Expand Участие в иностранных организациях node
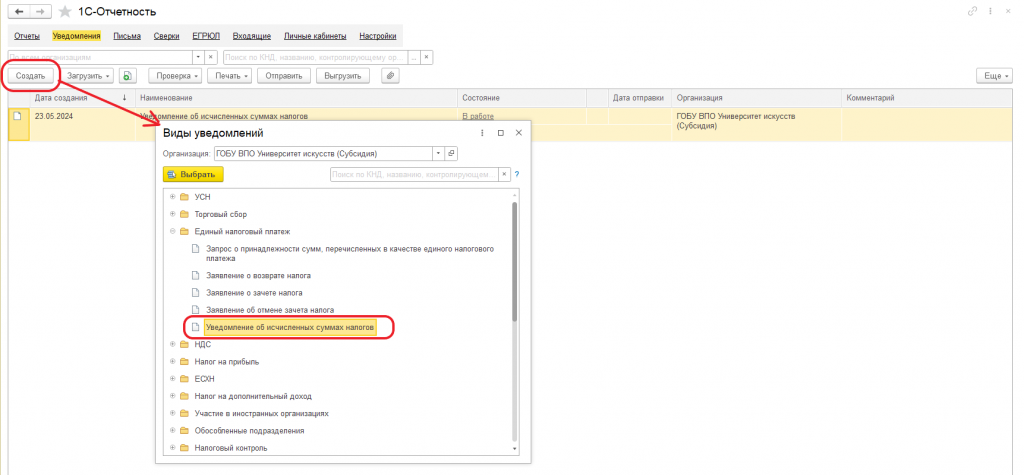 pos(172,414)
